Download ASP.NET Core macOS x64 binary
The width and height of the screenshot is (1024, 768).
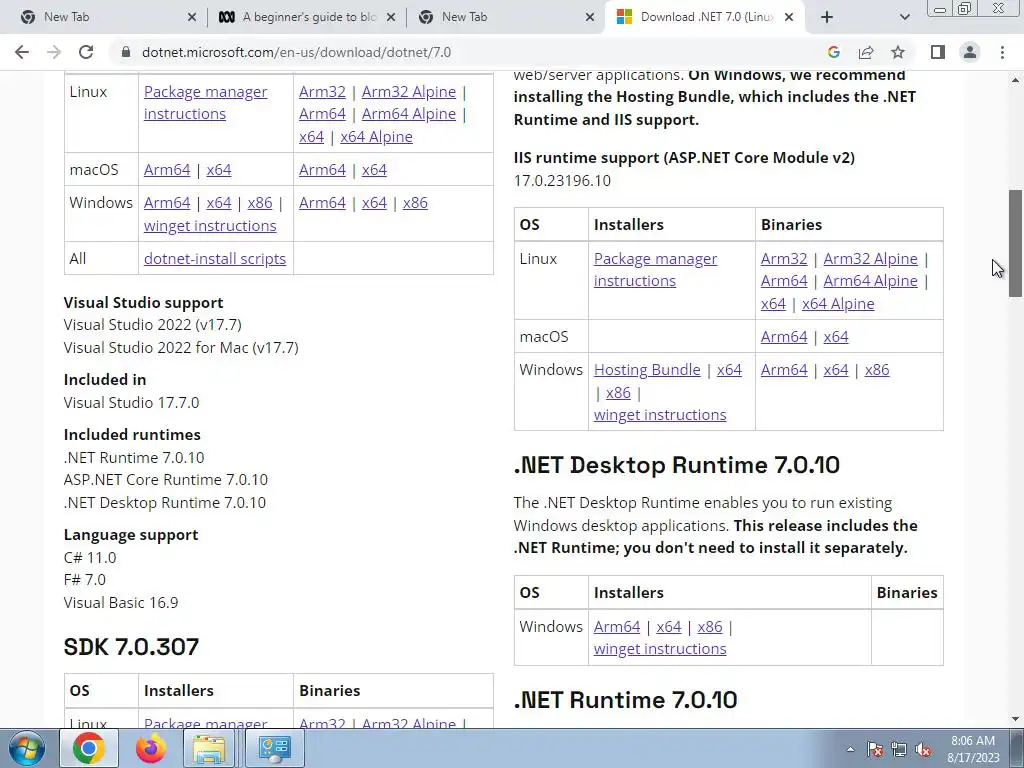click(x=836, y=337)
